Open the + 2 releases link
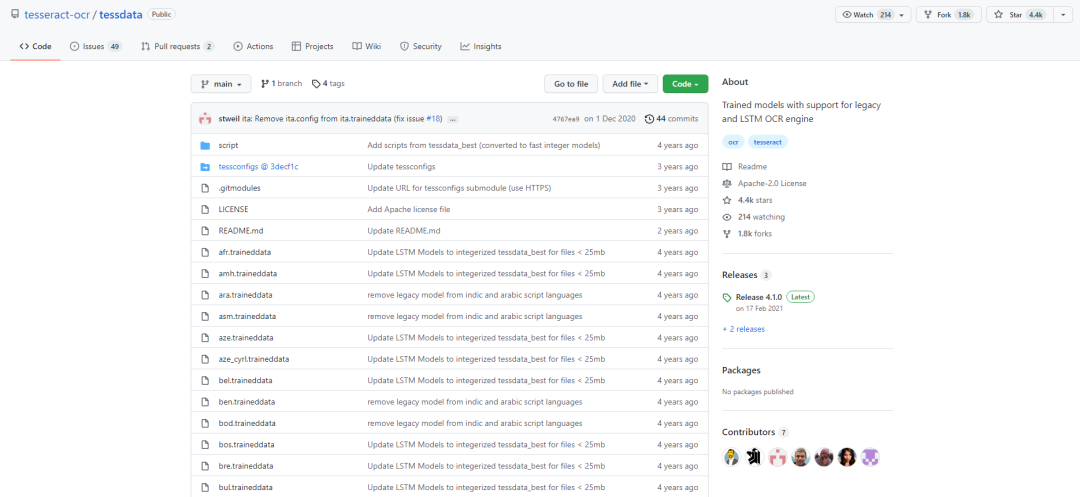The height and width of the screenshot is (497, 1080). [x=743, y=329]
